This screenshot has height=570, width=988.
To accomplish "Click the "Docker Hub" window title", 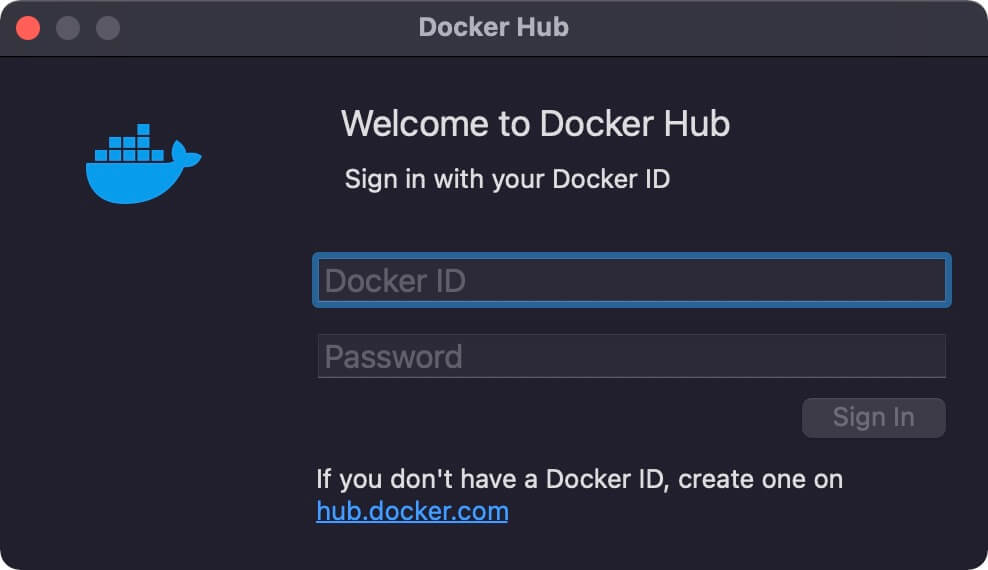I will [493, 27].
